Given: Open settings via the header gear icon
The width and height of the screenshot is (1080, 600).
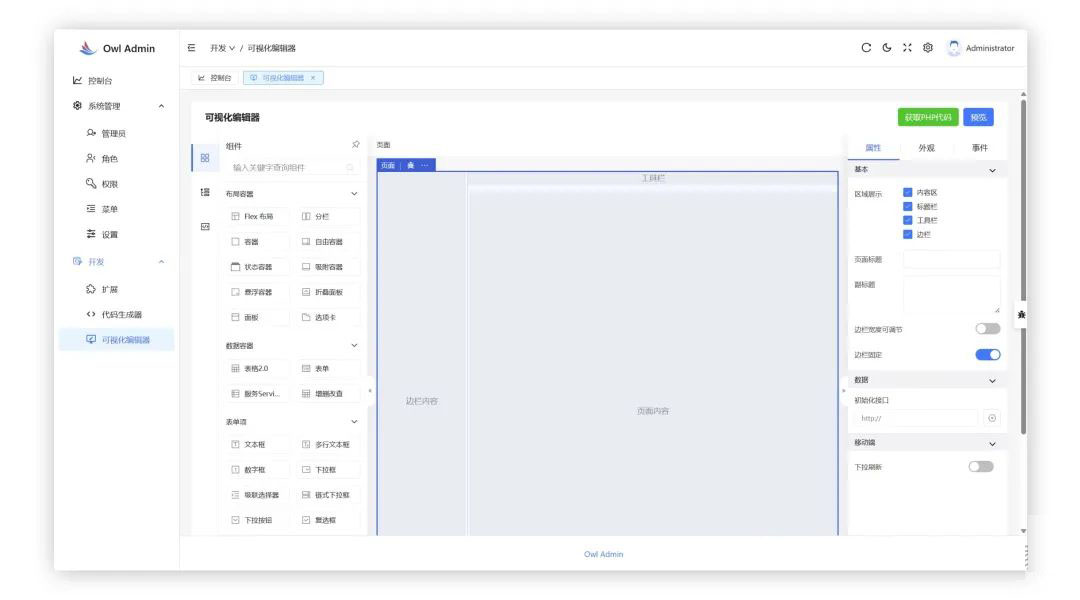Looking at the screenshot, I should click(928, 48).
